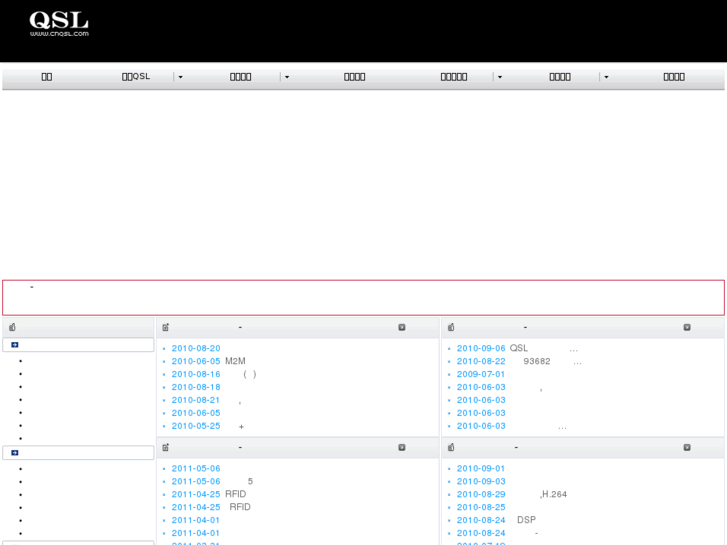Click the lower blue arrow icon in the left sidebar
727x545 pixels.
click(x=15, y=453)
